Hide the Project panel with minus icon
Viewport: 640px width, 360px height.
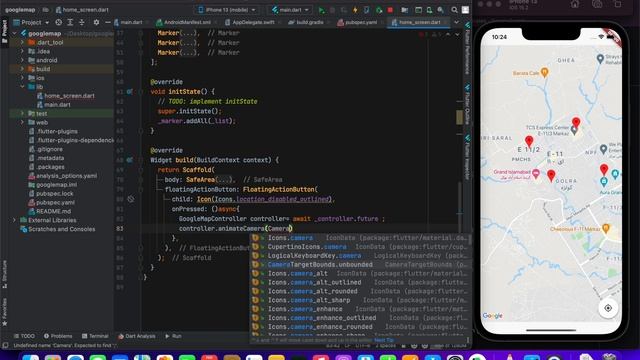[x=107, y=22]
